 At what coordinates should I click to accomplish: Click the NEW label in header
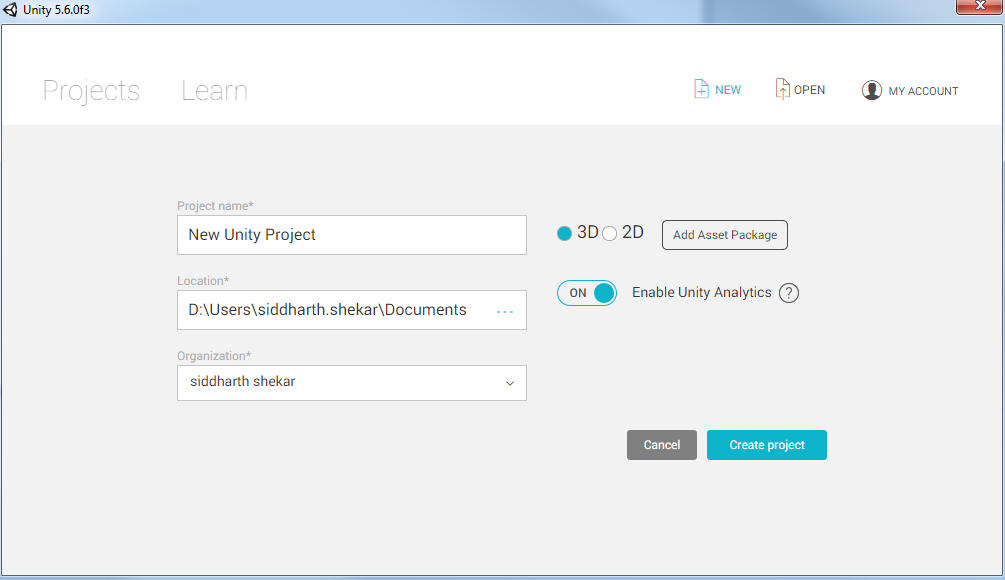(x=728, y=90)
